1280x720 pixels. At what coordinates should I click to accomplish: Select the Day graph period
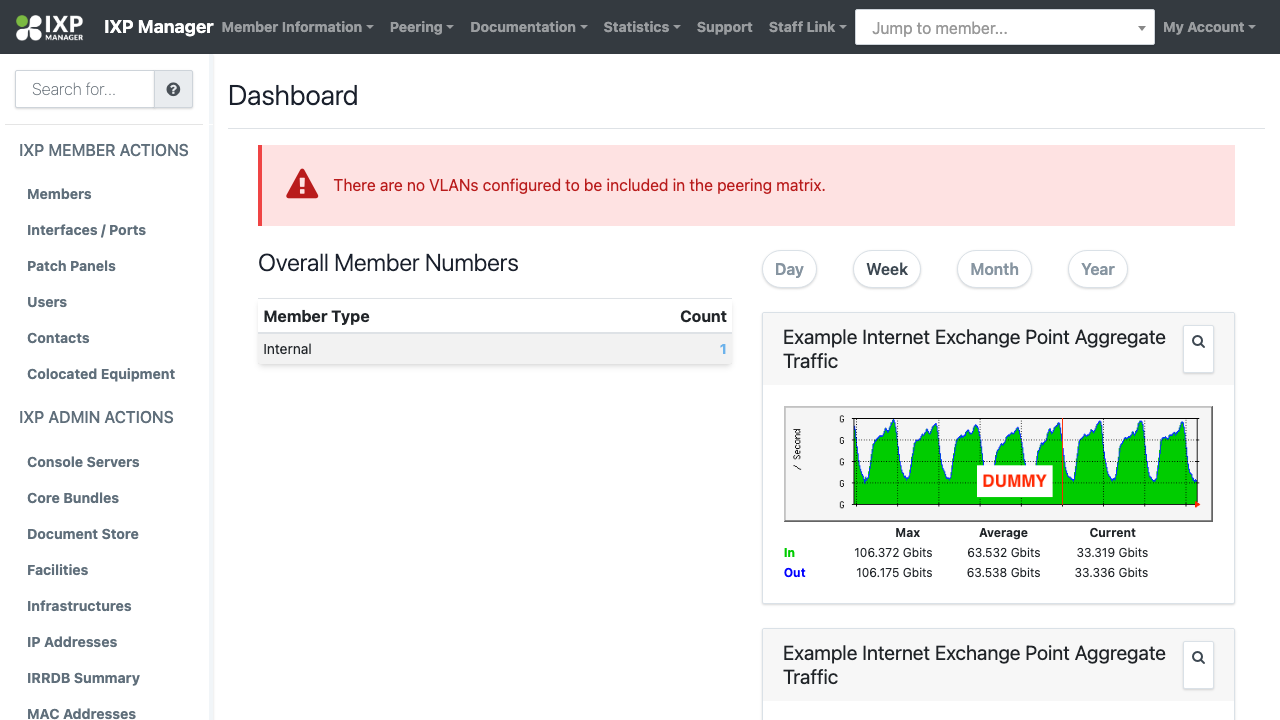tap(789, 269)
